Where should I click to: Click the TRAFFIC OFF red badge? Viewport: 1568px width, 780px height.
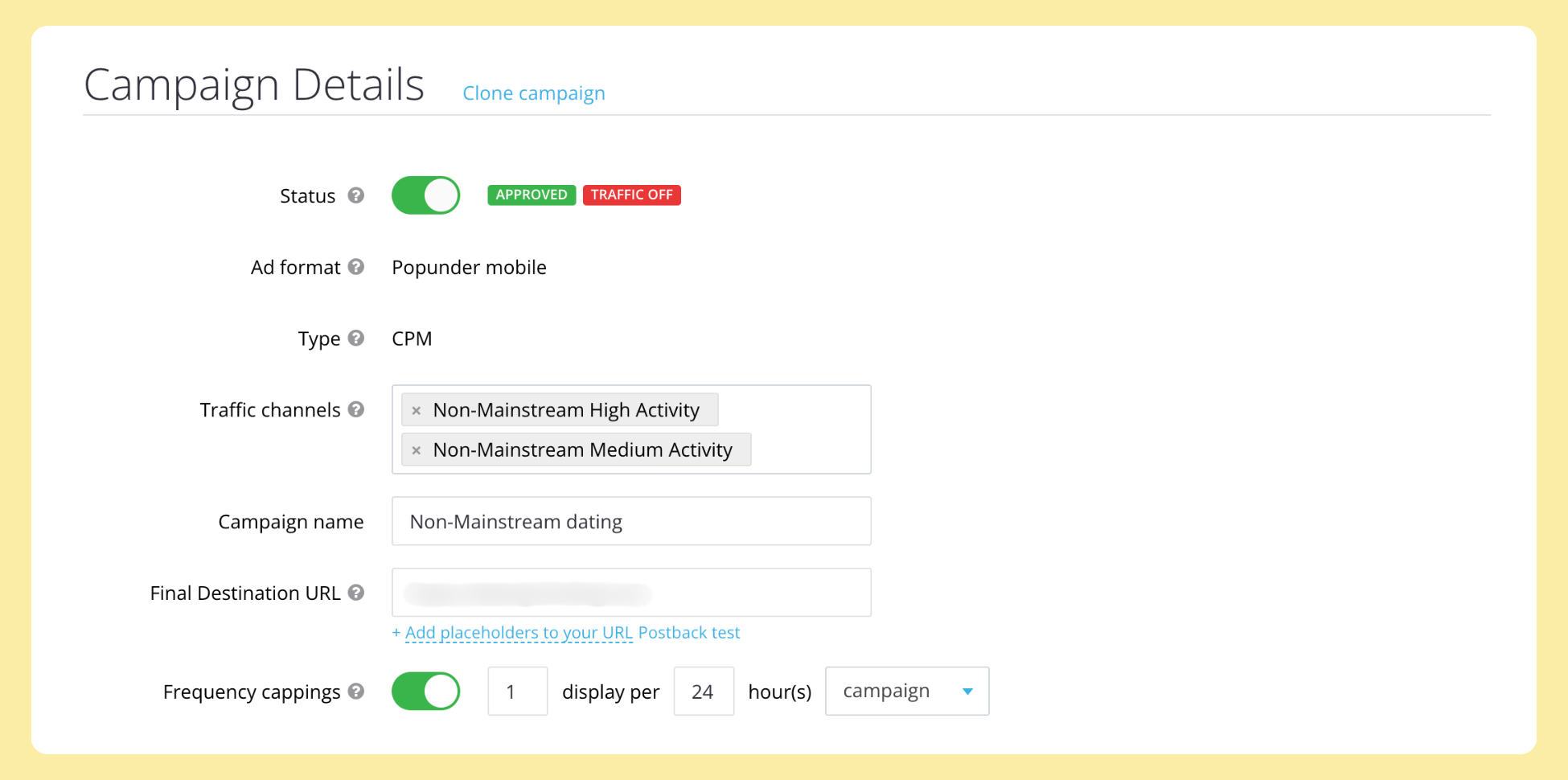tap(632, 195)
